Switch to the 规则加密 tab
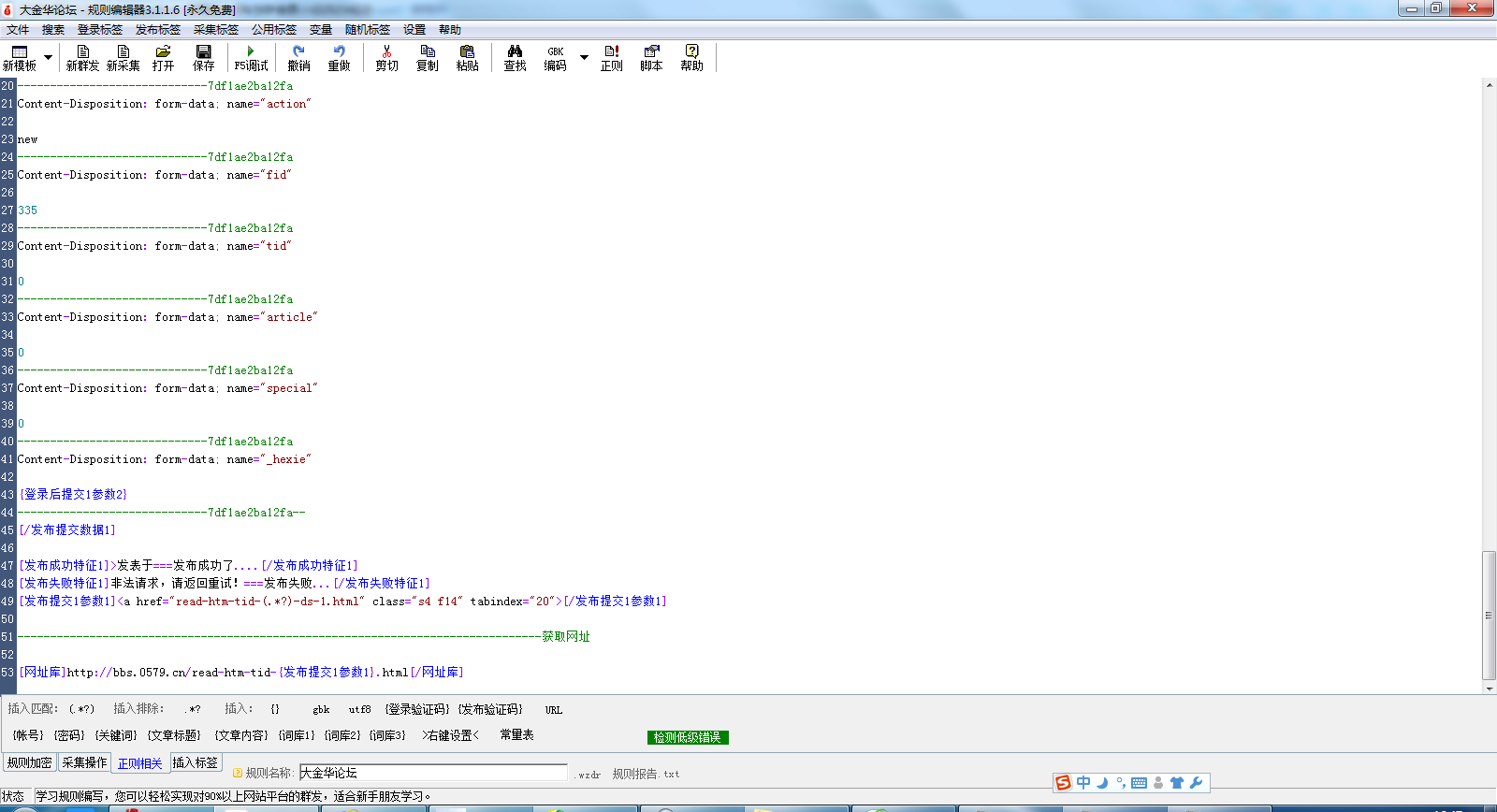 (x=30, y=762)
